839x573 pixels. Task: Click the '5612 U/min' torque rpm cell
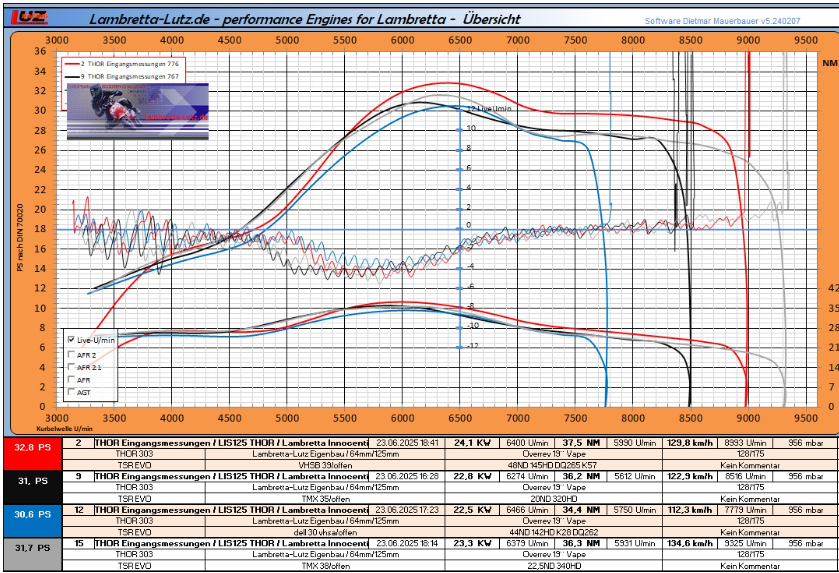tap(635, 476)
